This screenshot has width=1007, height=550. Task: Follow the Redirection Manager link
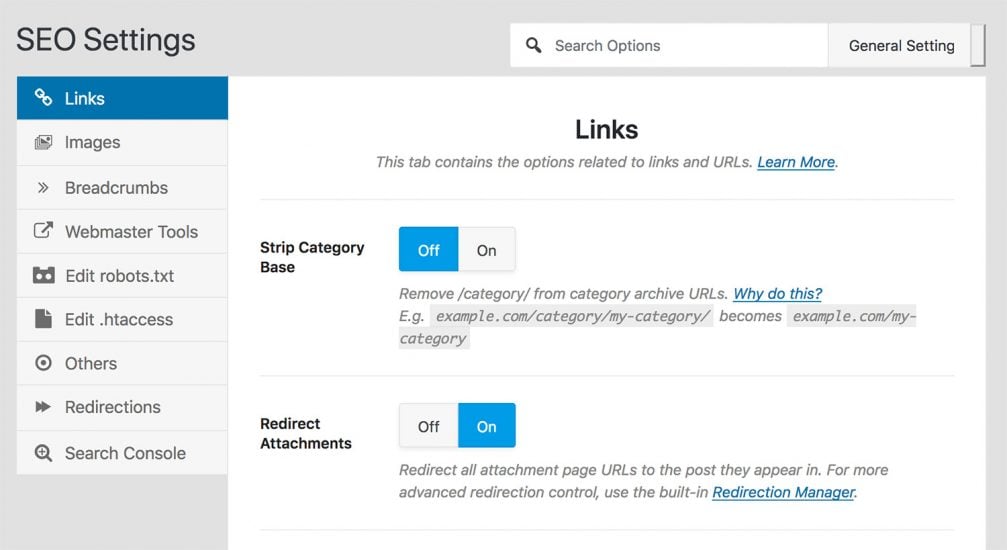pos(784,492)
